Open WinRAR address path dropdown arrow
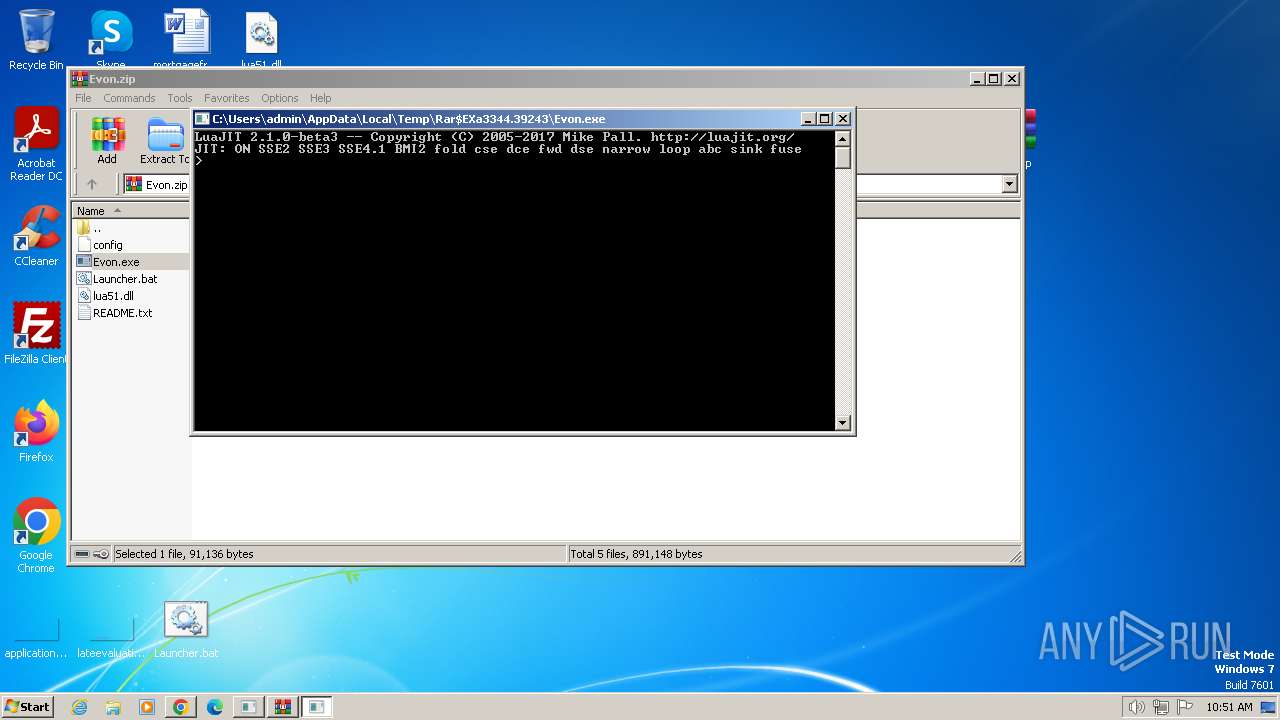This screenshot has height=720, width=1280. [1009, 184]
